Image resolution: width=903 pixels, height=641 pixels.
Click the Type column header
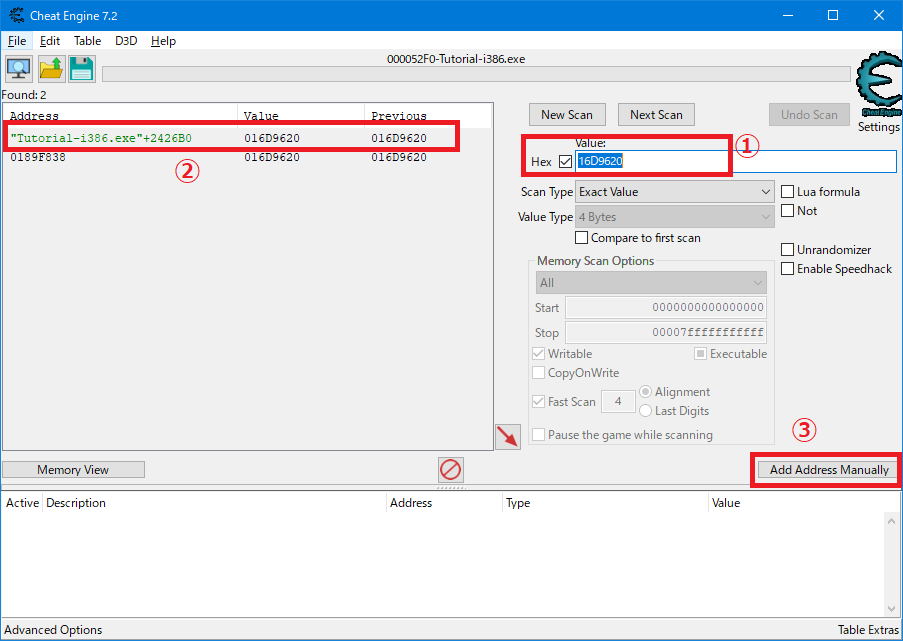(605, 503)
